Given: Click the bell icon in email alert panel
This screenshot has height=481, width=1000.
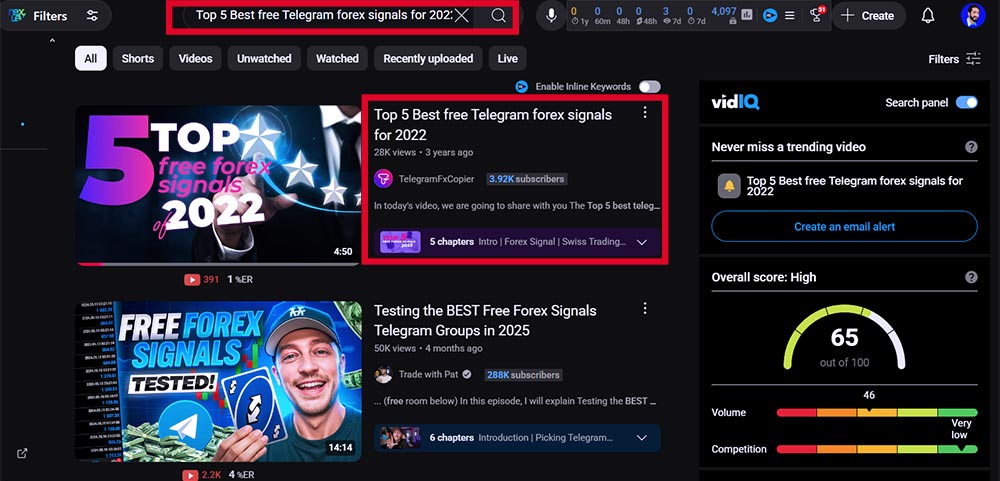Looking at the screenshot, I should click(729, 186).
